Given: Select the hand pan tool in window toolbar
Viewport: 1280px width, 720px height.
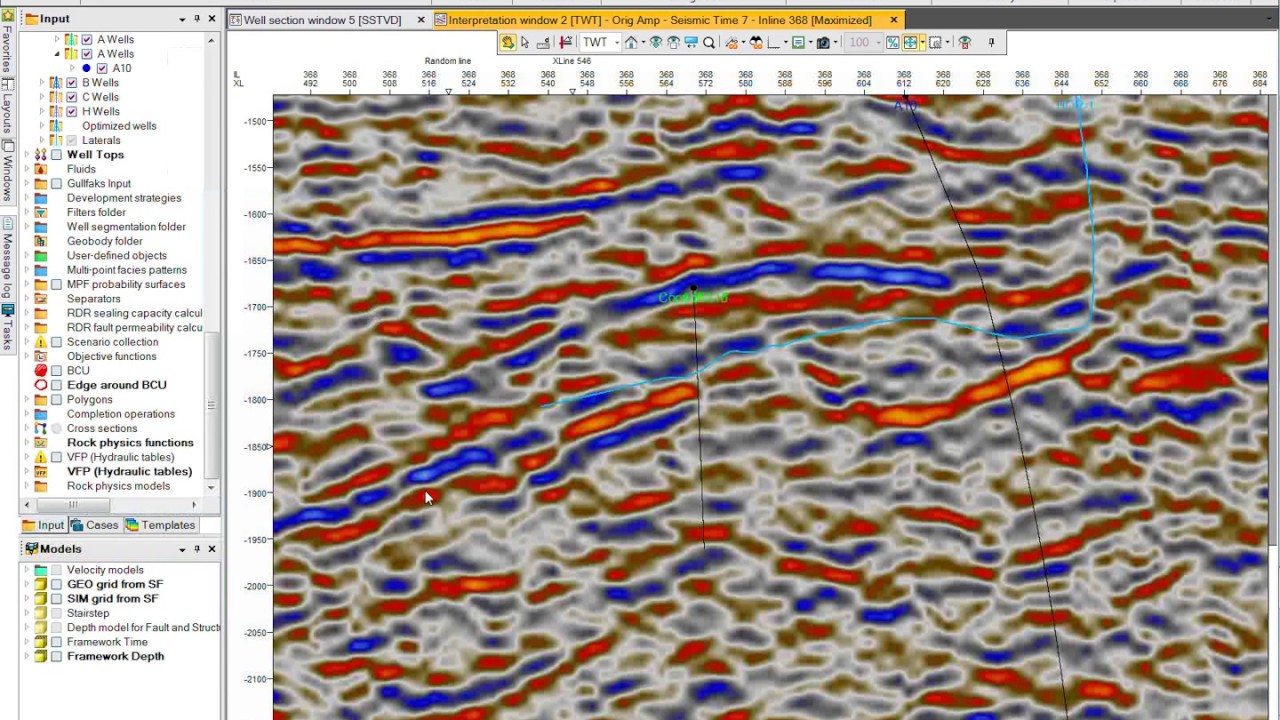Looking at the screenshot, I should pos(508,42).
